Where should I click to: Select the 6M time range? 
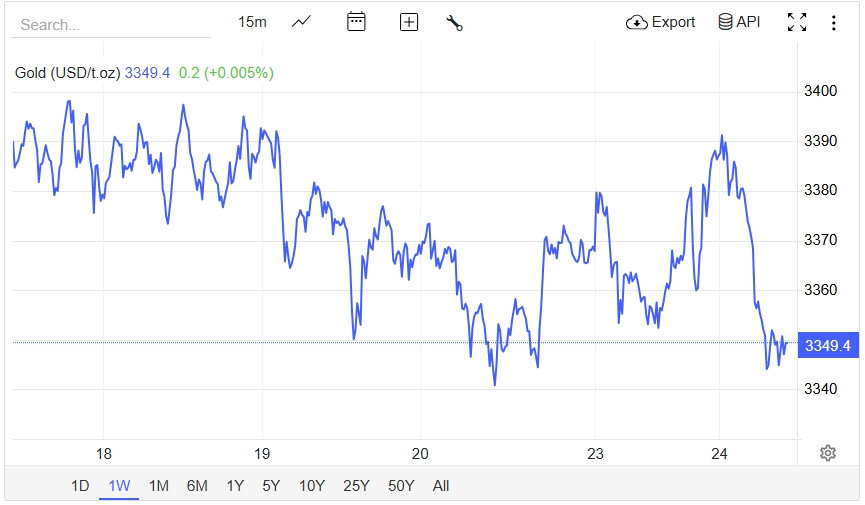pyautogui.click(x=197, y=486)
